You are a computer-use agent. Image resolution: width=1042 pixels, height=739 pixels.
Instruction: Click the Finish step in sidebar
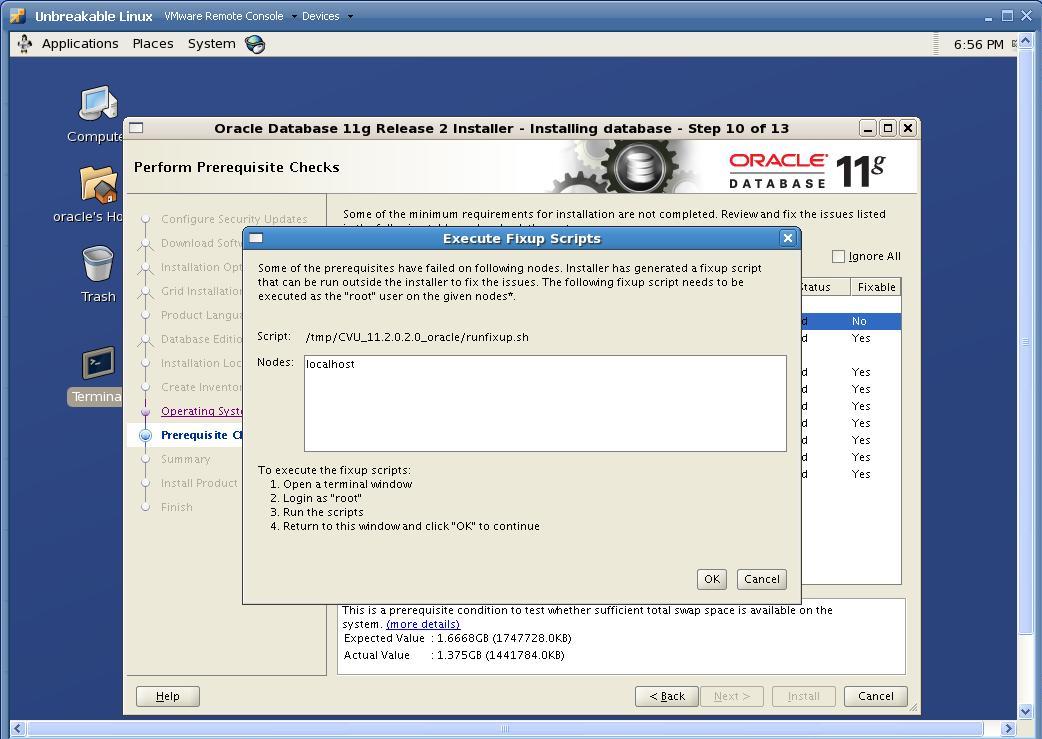pyautogui.click(x=177, y=506)
